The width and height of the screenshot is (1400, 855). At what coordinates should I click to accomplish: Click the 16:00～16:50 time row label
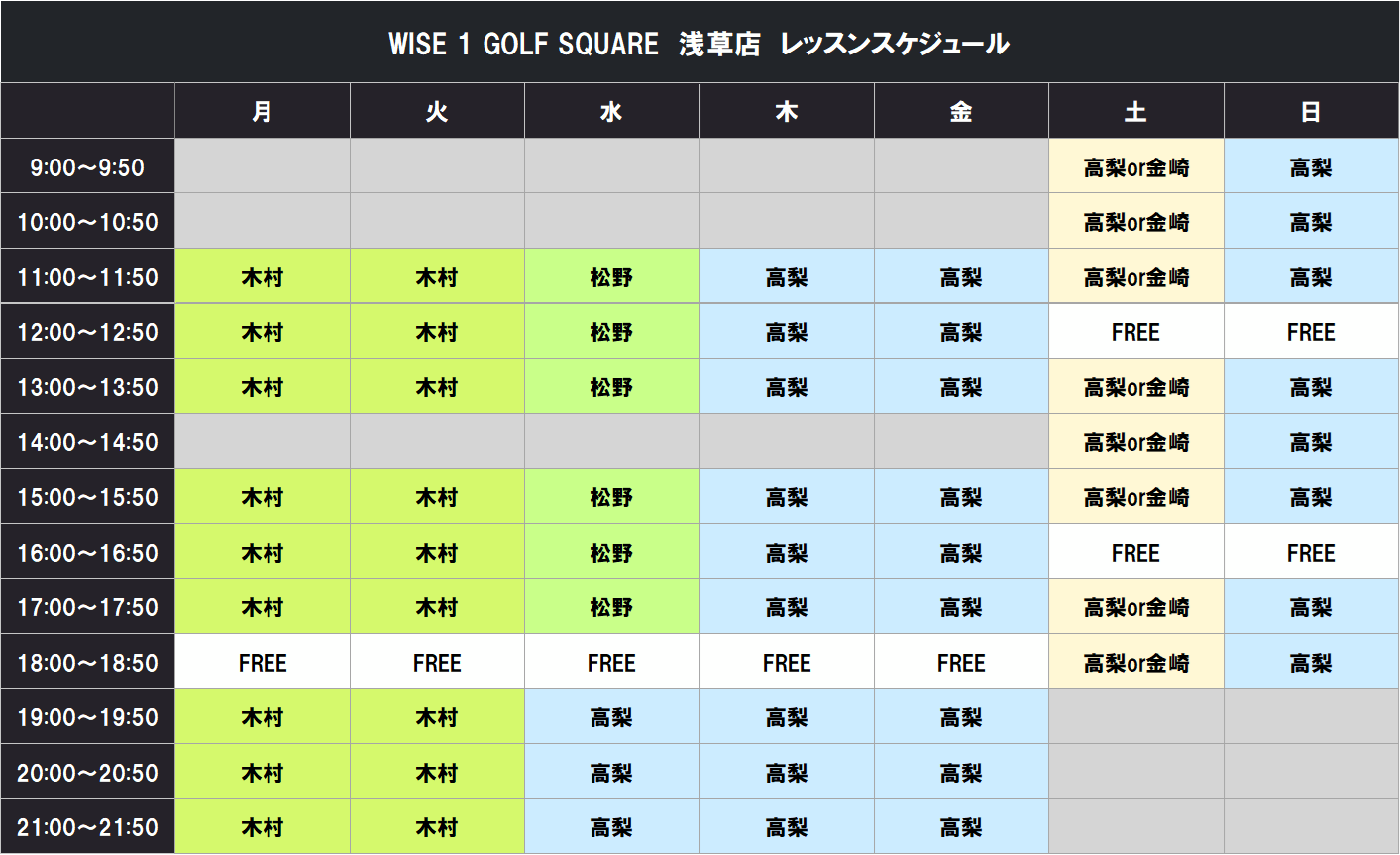87,552
